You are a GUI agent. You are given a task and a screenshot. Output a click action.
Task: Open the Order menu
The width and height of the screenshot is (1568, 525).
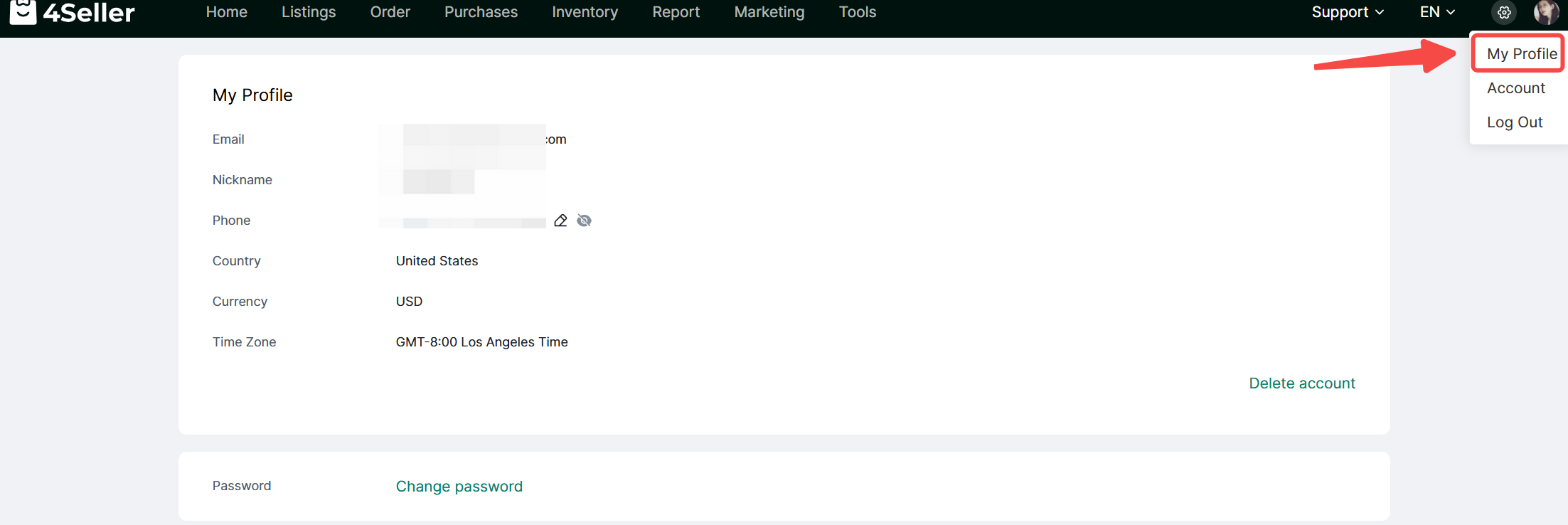(x=390, y=12)
